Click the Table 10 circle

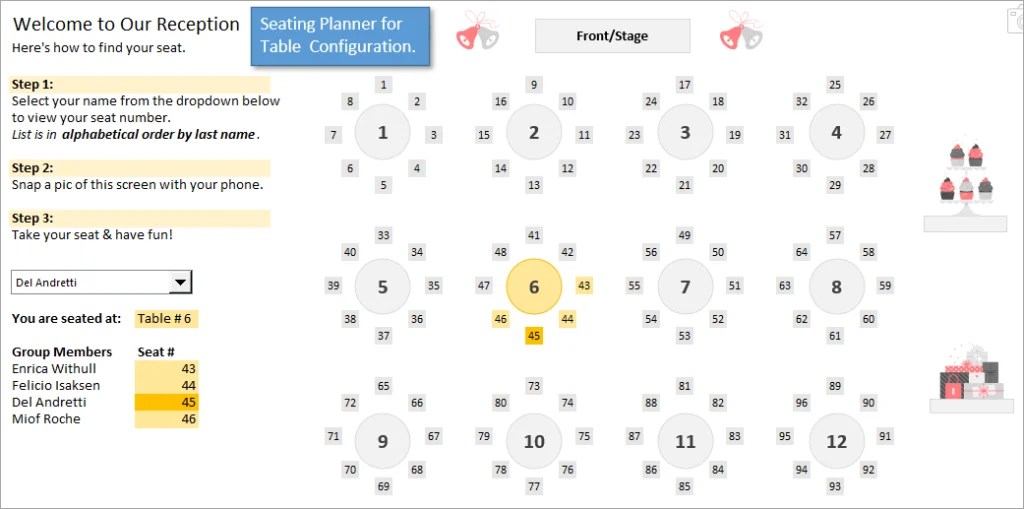point(534,441)
